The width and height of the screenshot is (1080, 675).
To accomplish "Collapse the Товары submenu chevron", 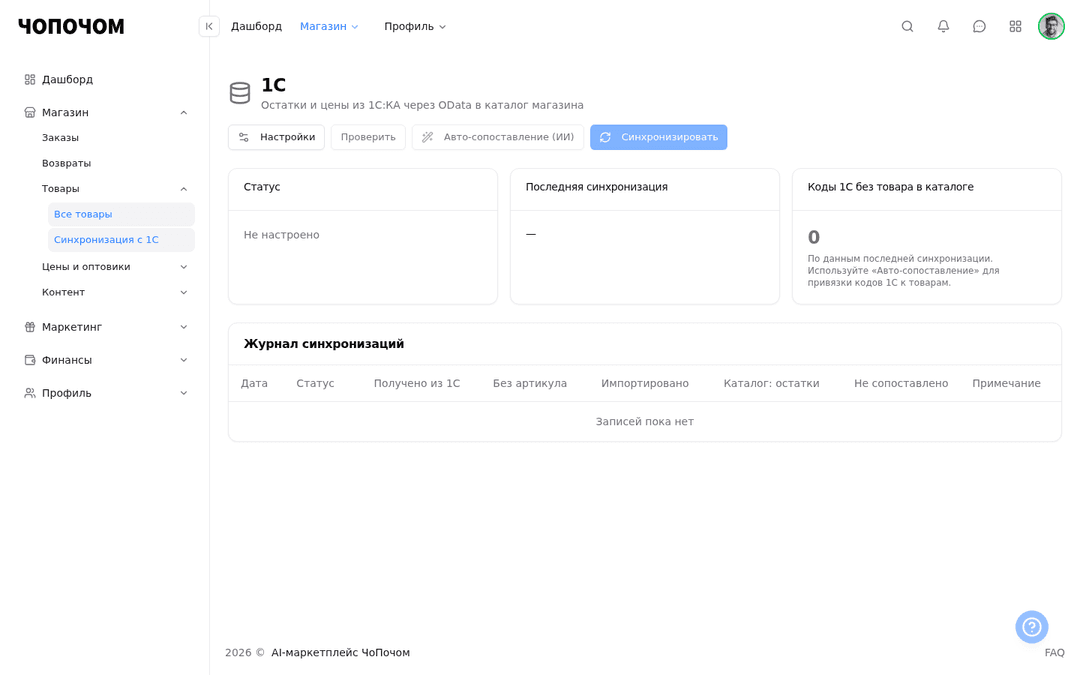I will pyautogui.click(x=184, y=189).
